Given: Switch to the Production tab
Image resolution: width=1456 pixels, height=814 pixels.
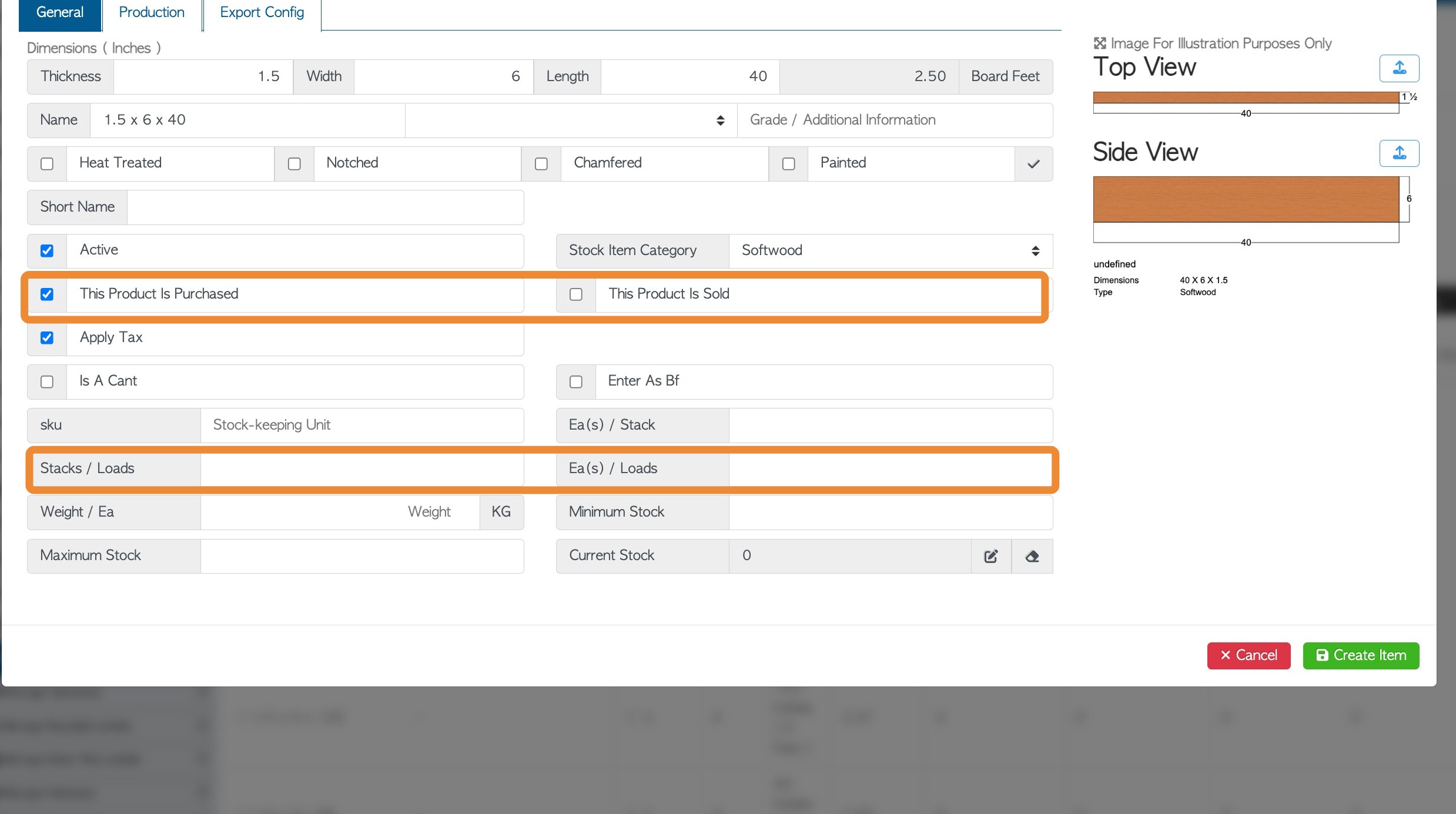Looking at the screenshot, I should [152, 12].
